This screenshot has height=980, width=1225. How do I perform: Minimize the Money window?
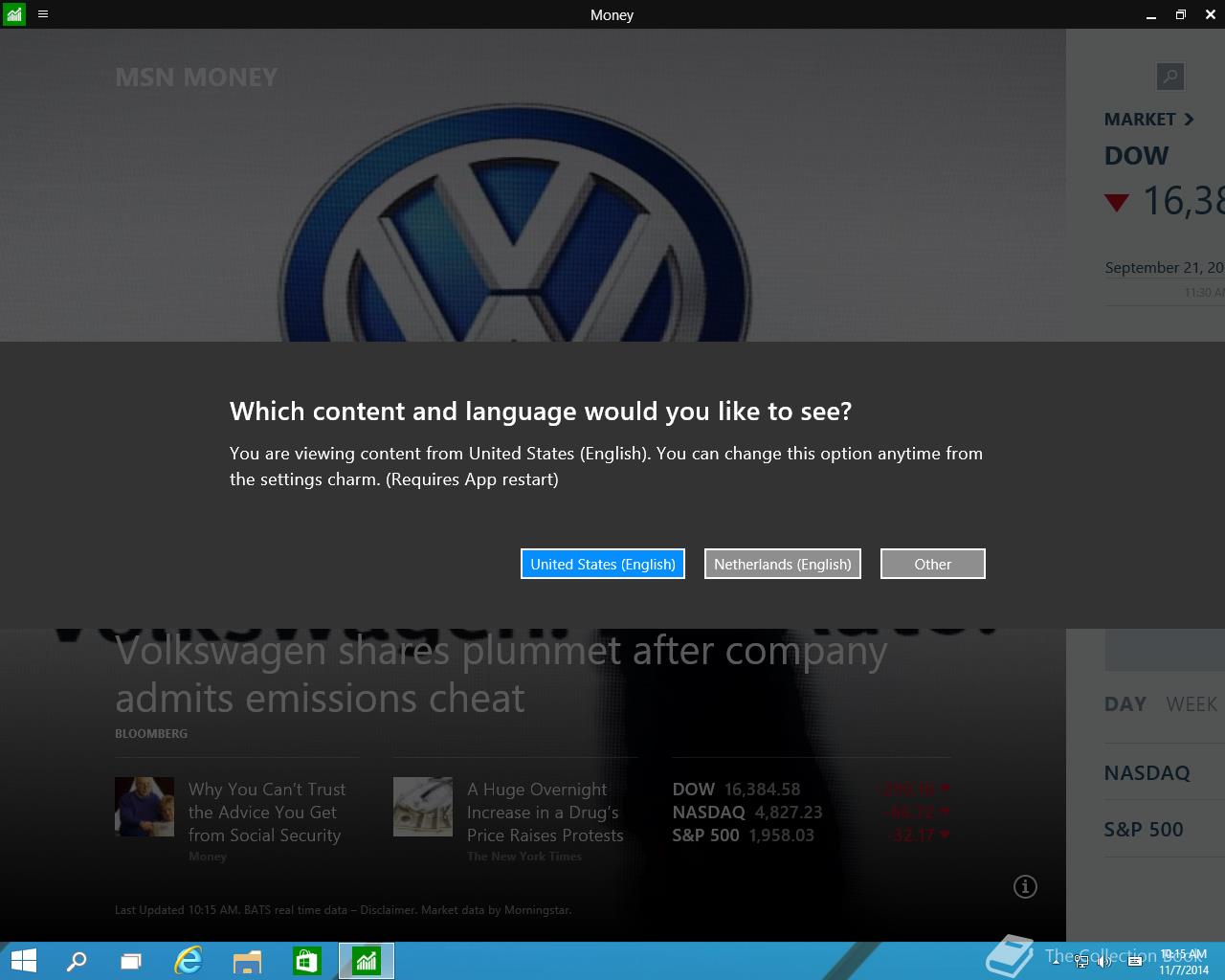(x=1150, y=14)
